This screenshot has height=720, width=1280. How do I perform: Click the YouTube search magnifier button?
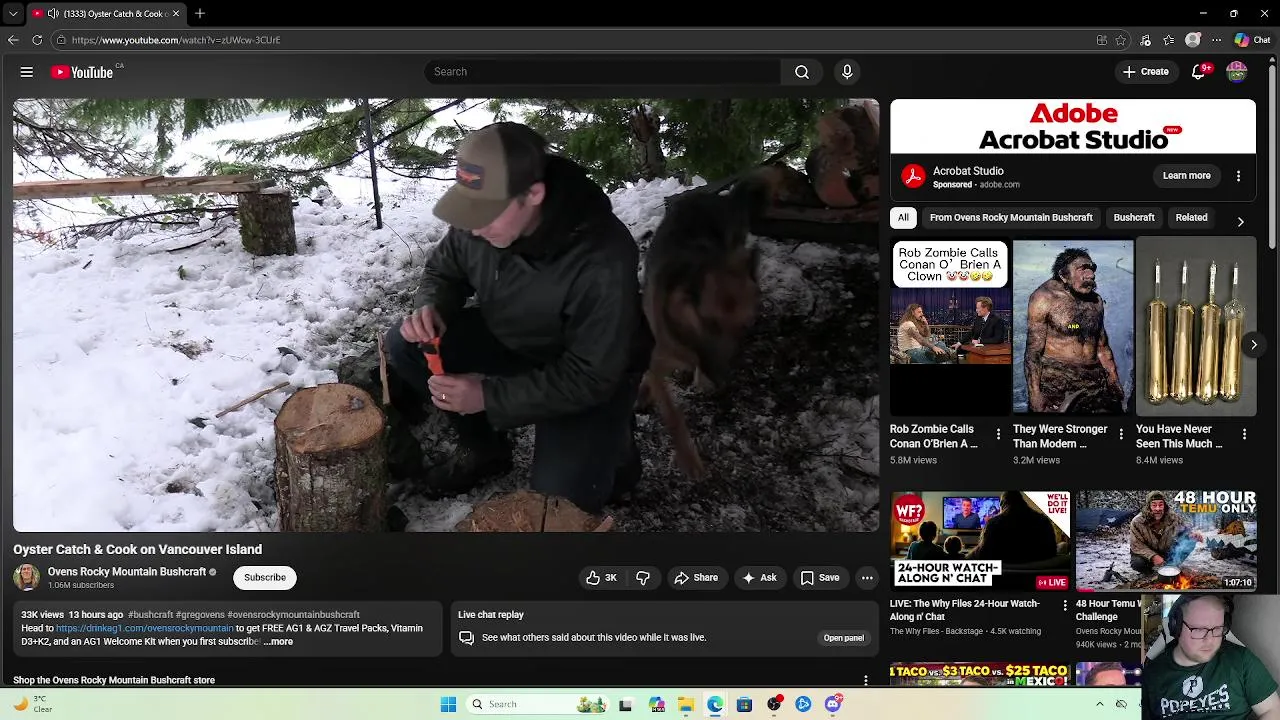tap(802, 72)
